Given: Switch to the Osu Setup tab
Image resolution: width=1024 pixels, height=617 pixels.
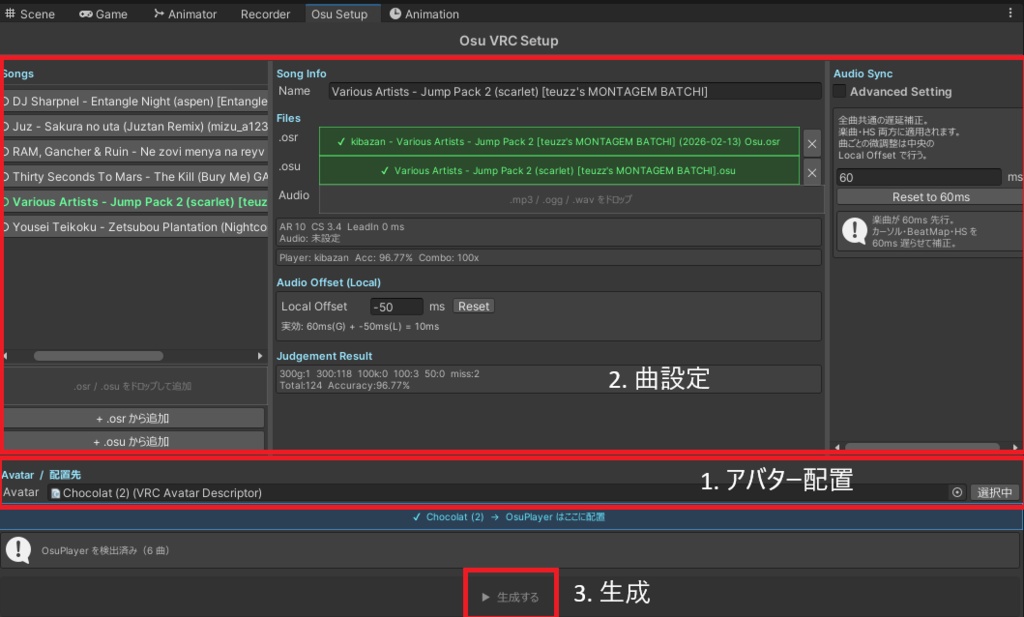Looking at the screenshot, I should pos(341,13).
